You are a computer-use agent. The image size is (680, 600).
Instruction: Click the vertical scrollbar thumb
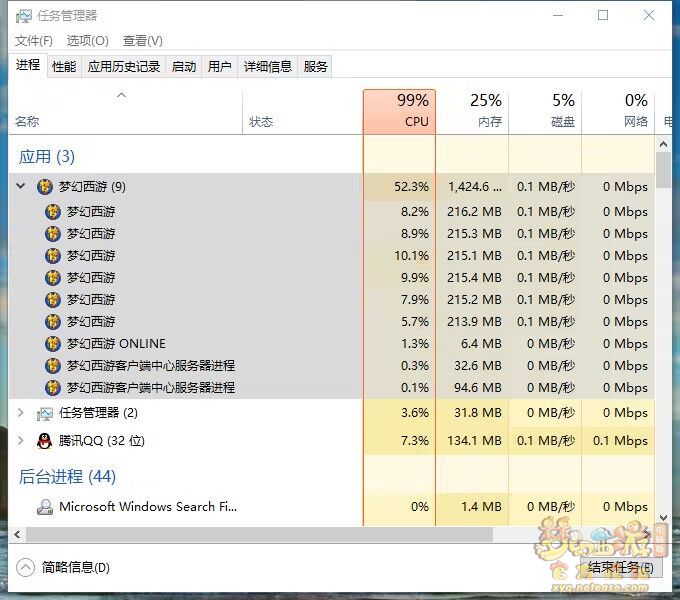[x=663, y=170]
